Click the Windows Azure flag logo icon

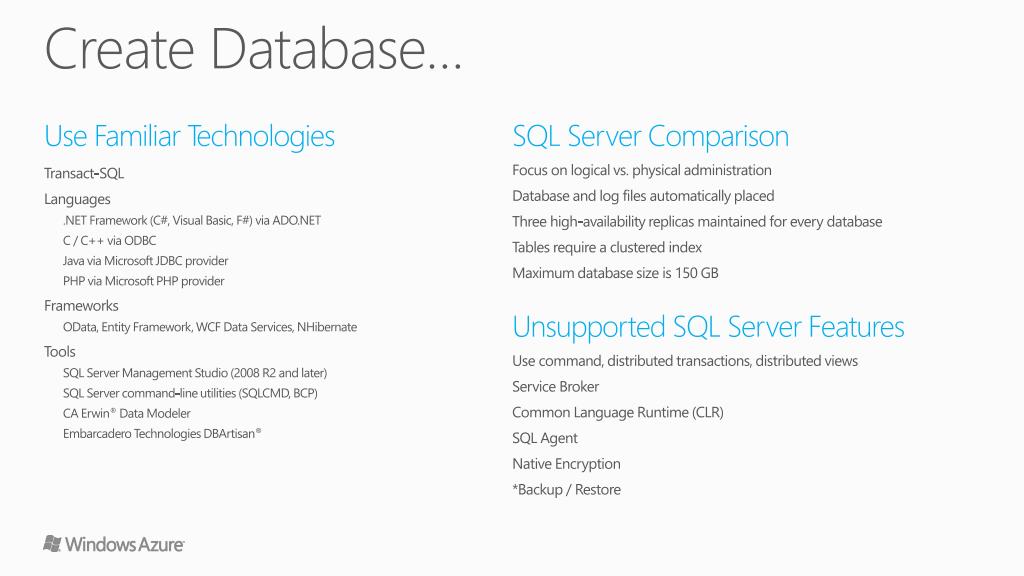tap(52, 543)
